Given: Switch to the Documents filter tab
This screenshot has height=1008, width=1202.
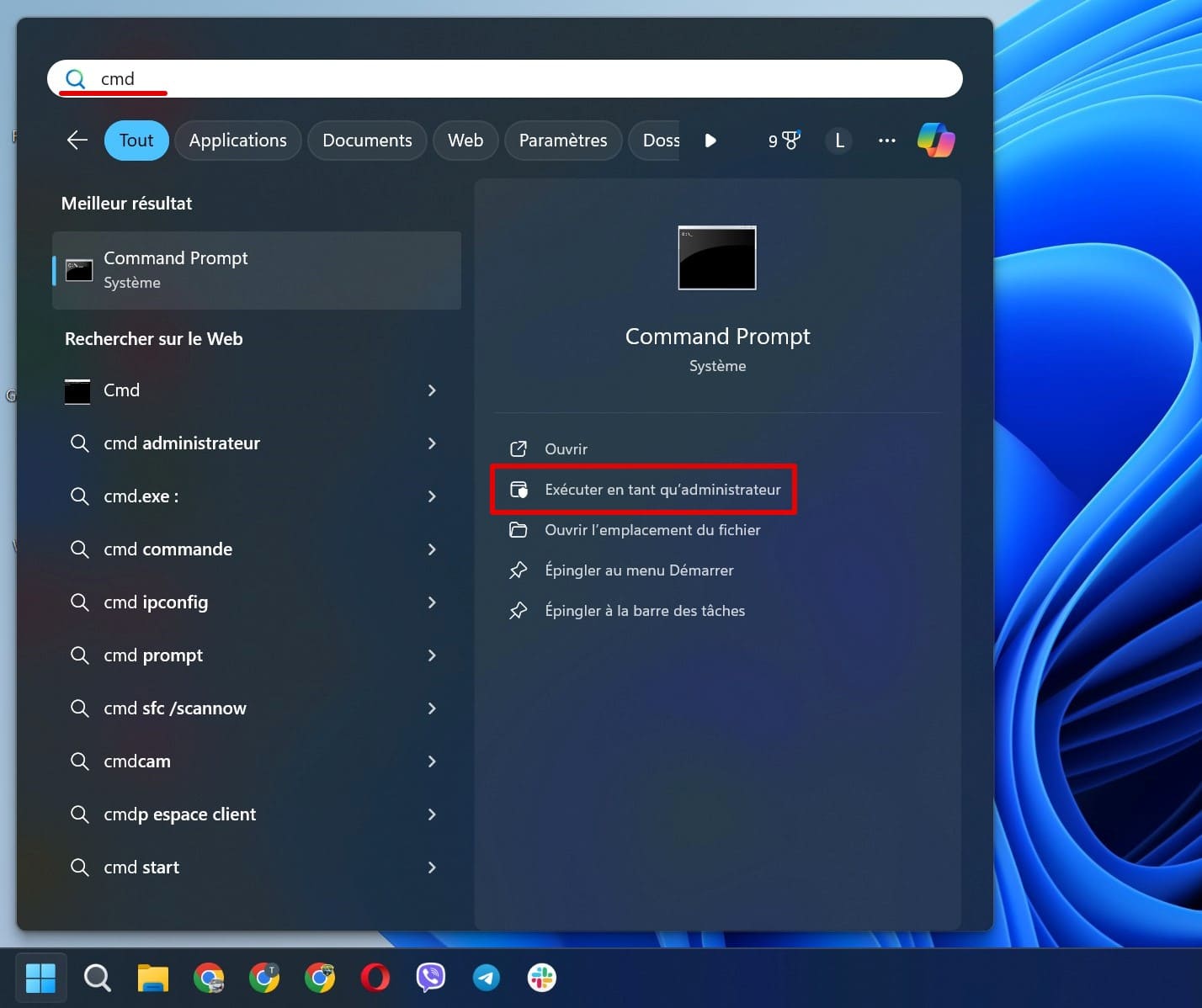Looking at the screenshot, I should [x=367, y=141].
